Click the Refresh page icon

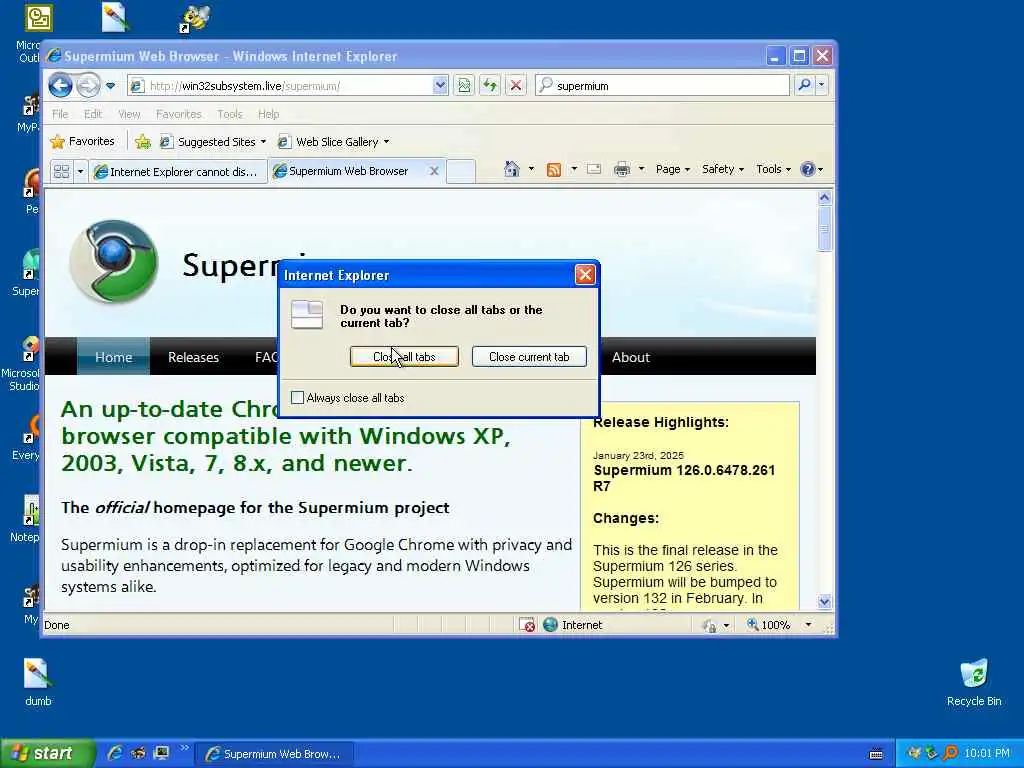click(x=490, y=85)
